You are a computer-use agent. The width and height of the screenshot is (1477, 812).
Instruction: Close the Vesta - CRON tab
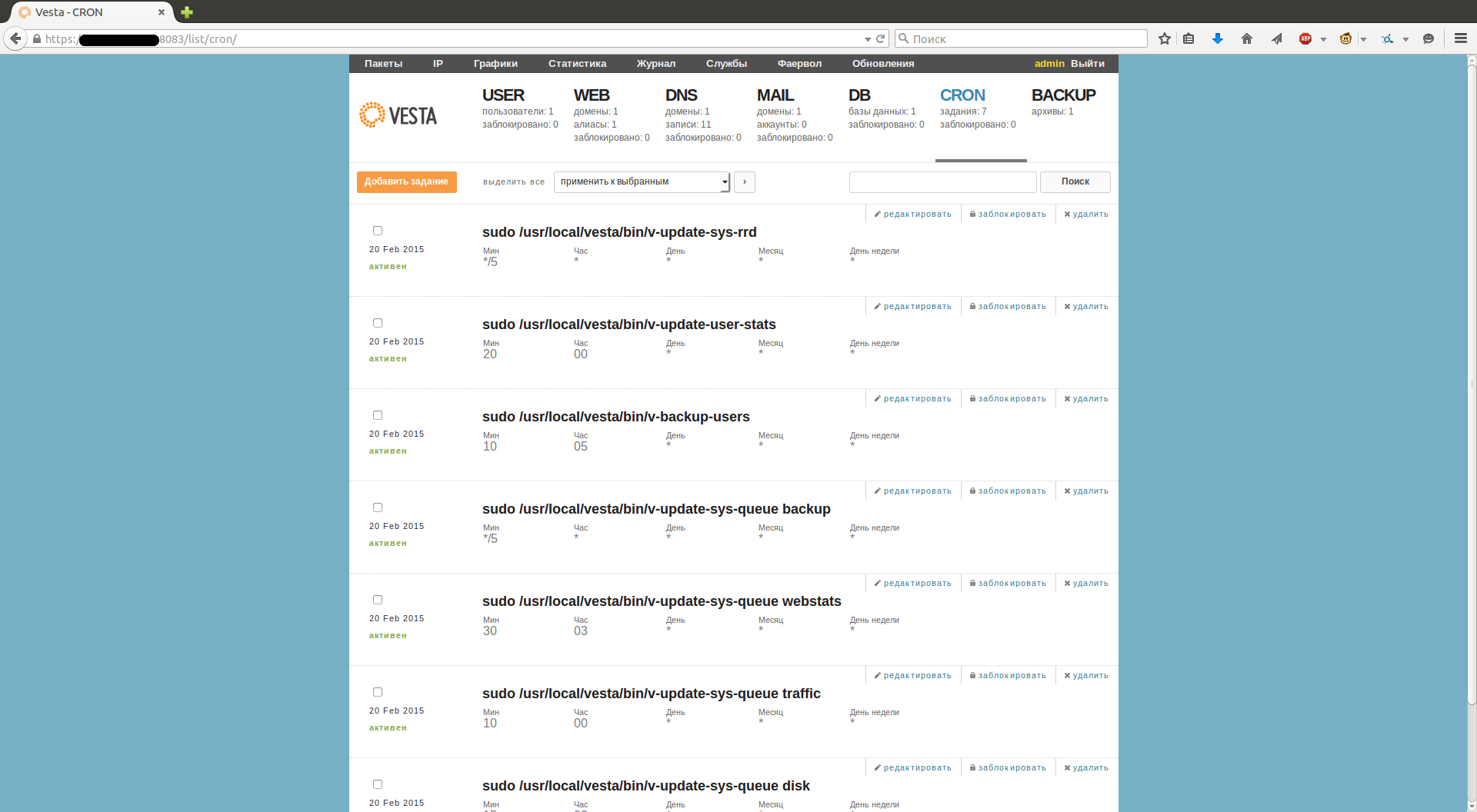pyautogui.click(x=162, y=12)
